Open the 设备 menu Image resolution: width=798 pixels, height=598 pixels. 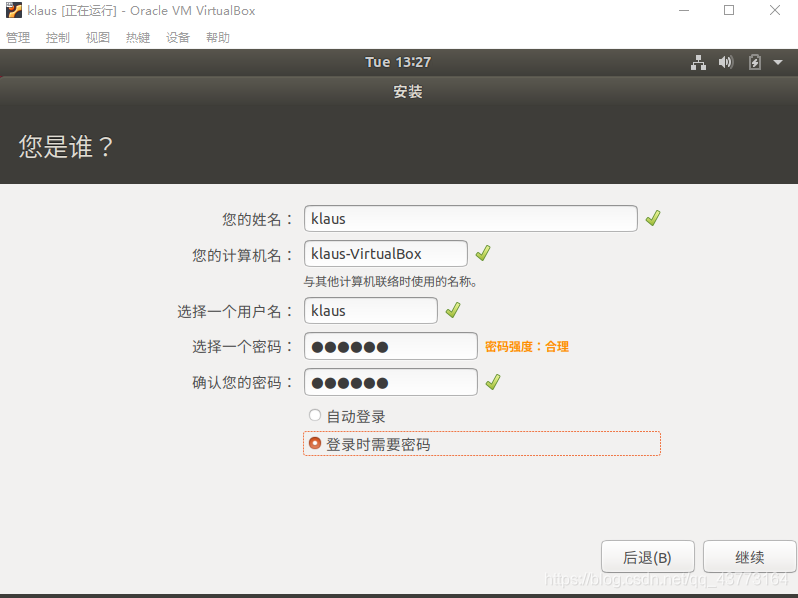point(178,37)
